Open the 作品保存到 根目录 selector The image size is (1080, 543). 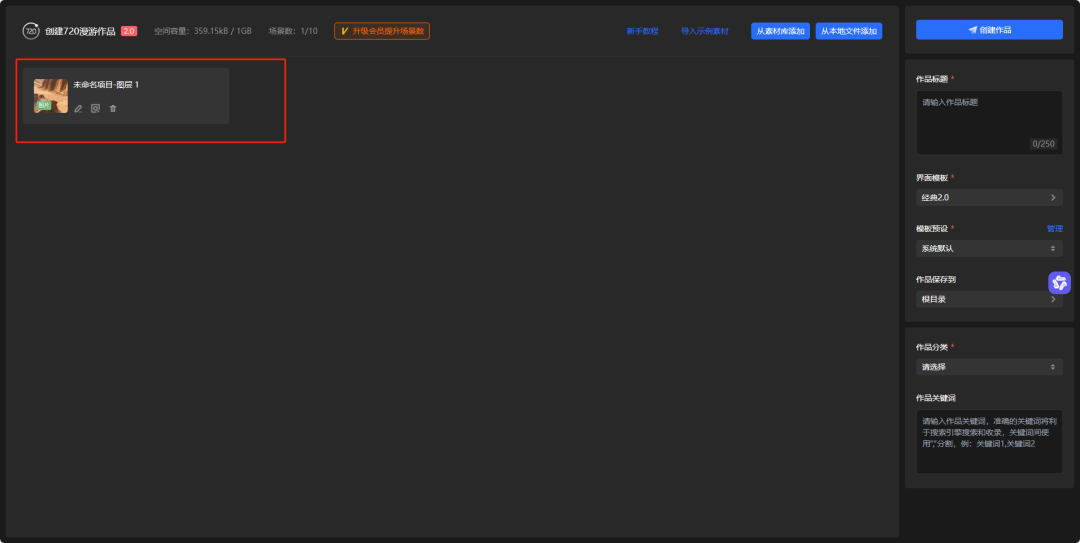pyautogui.click(x=989, y=299)
